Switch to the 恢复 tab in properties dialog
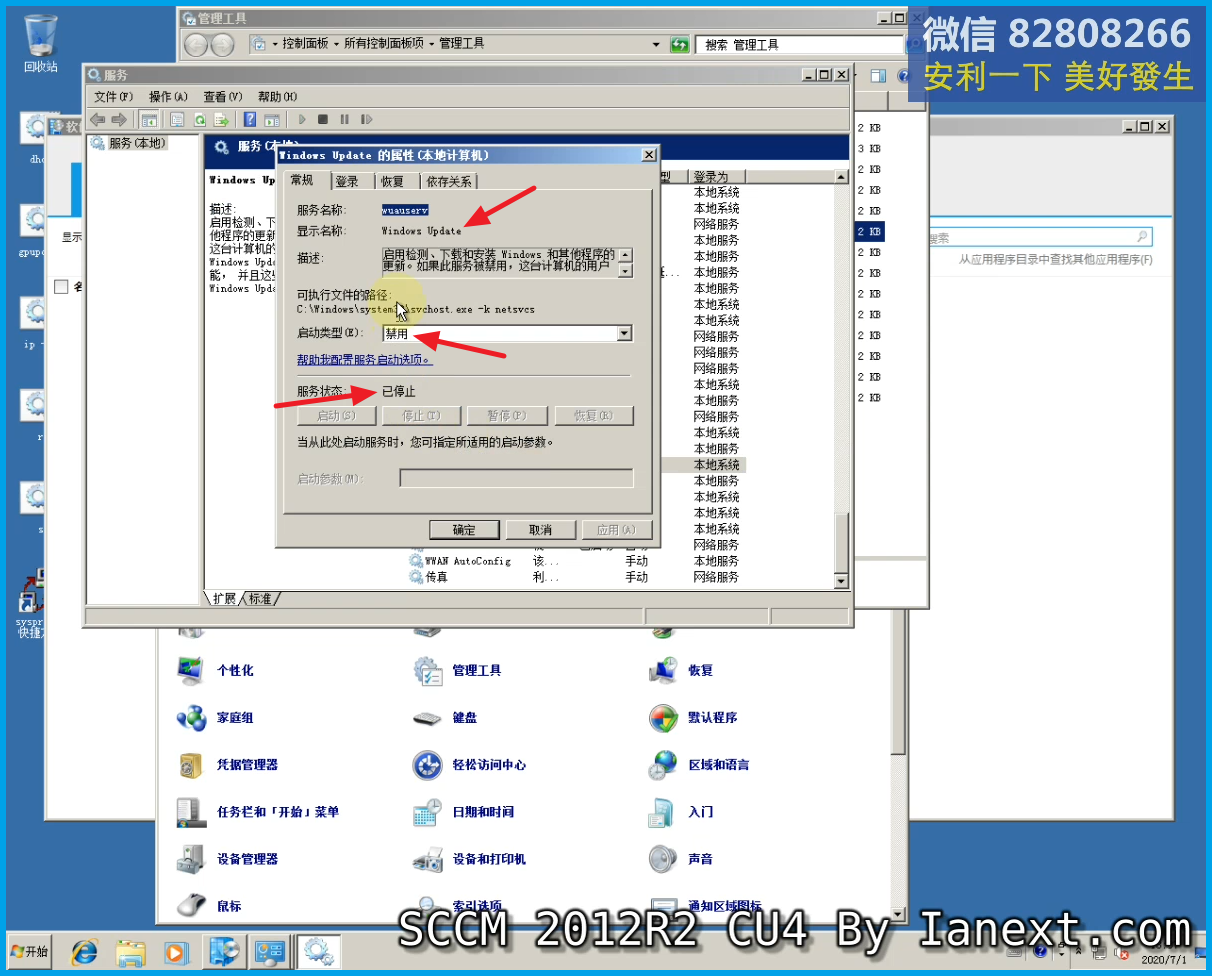This screenshot has height=976, width=1212. point(392,181)
